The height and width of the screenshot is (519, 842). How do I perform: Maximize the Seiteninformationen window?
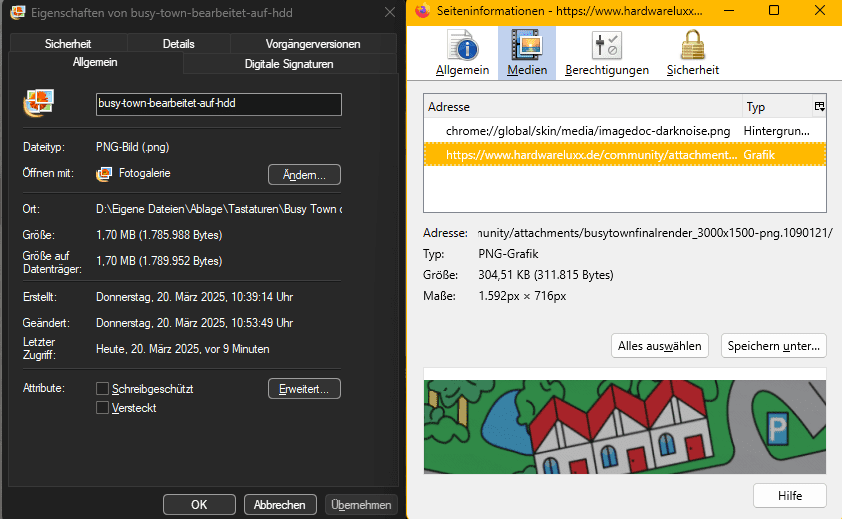(x=774, y=10)
